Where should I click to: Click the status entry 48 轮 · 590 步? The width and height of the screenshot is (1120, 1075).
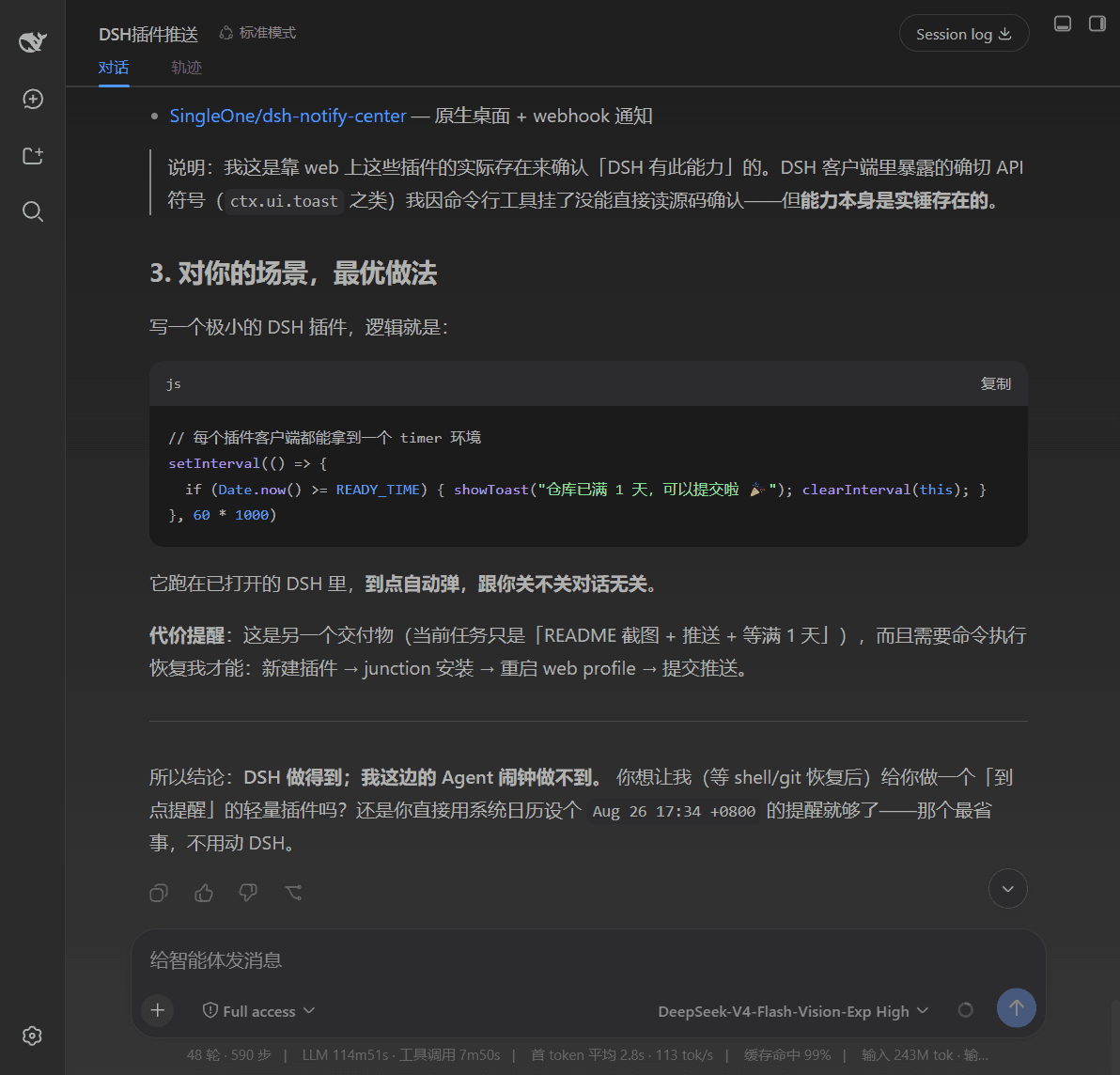coord(228,1055)
